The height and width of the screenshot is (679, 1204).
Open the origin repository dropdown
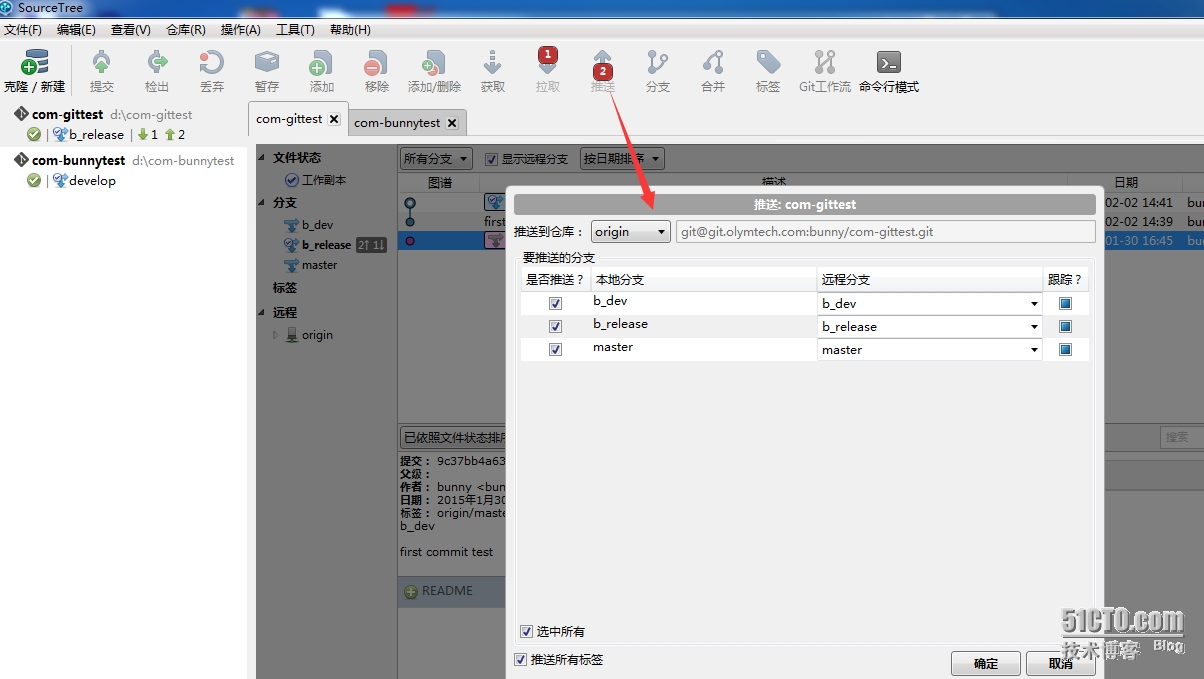pyautogui.click(x=631, y=232)
